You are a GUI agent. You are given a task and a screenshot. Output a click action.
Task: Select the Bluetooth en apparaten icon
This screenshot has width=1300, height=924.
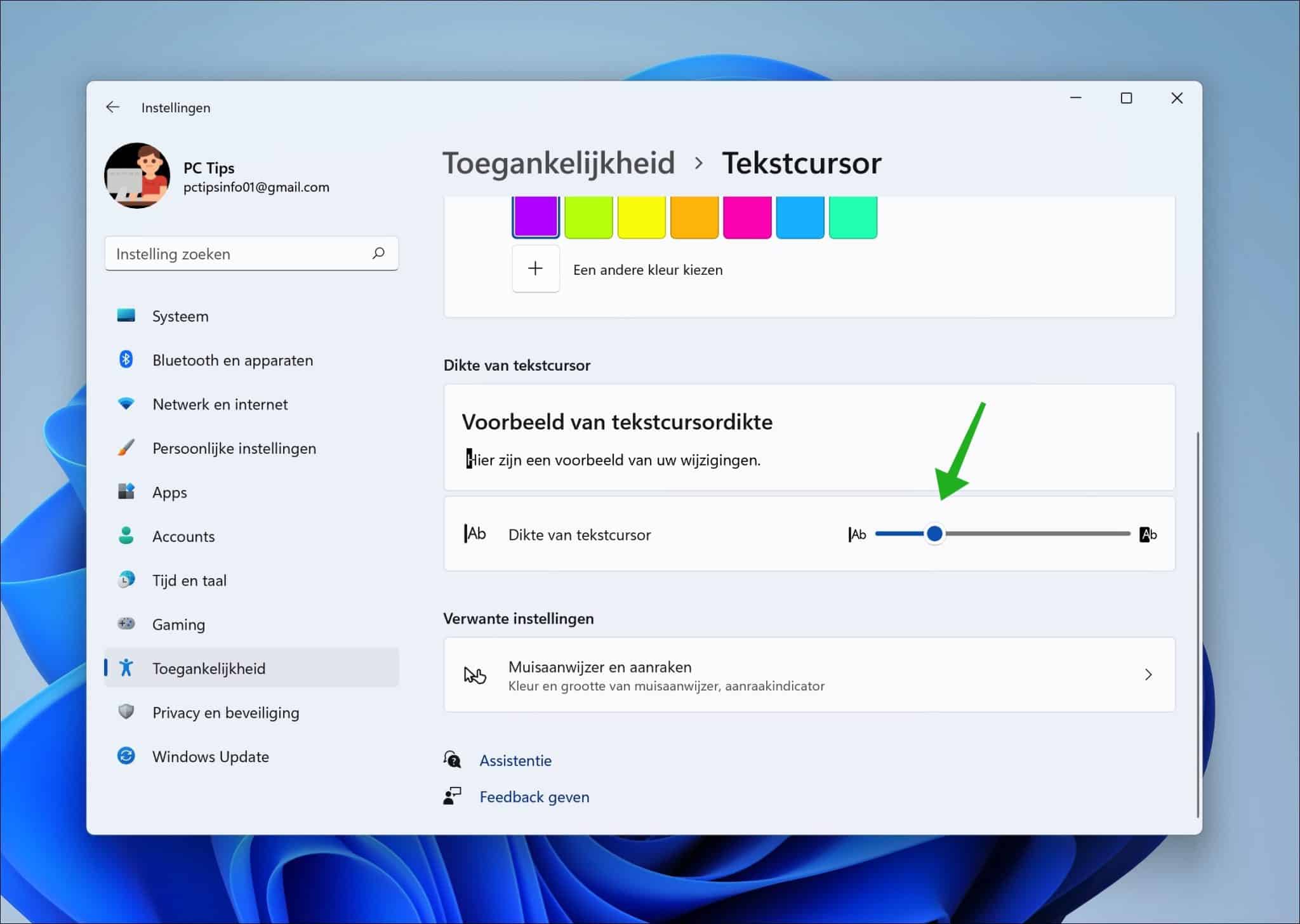point(126,360)
